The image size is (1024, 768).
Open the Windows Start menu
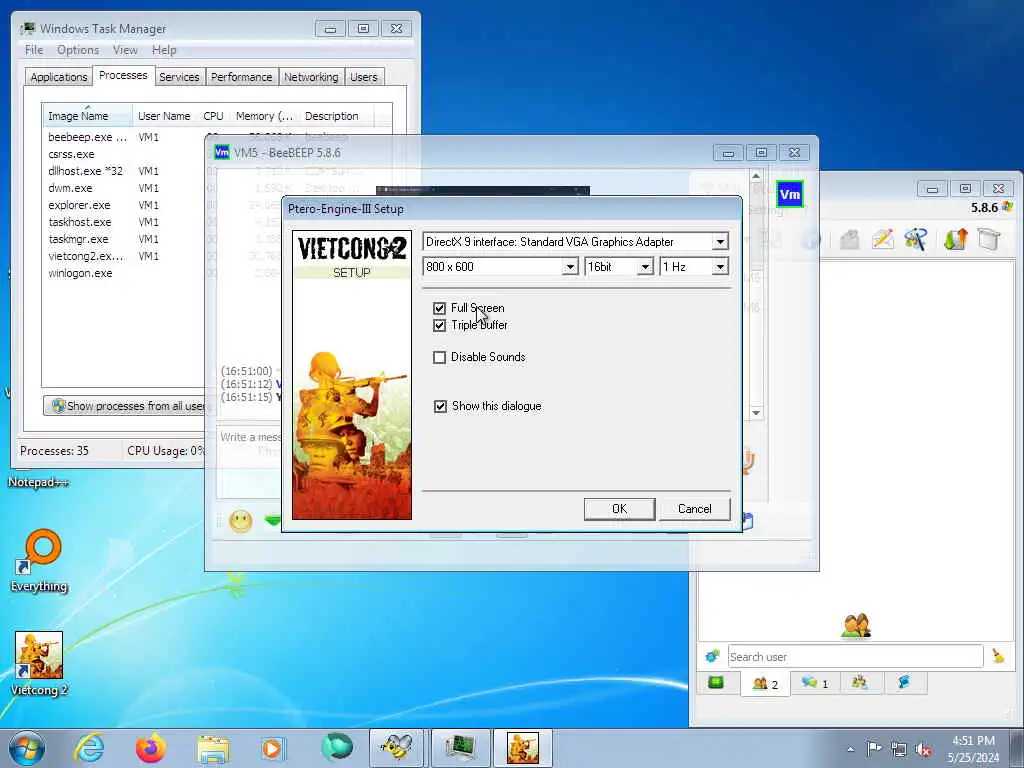click(x=27, y=748)
